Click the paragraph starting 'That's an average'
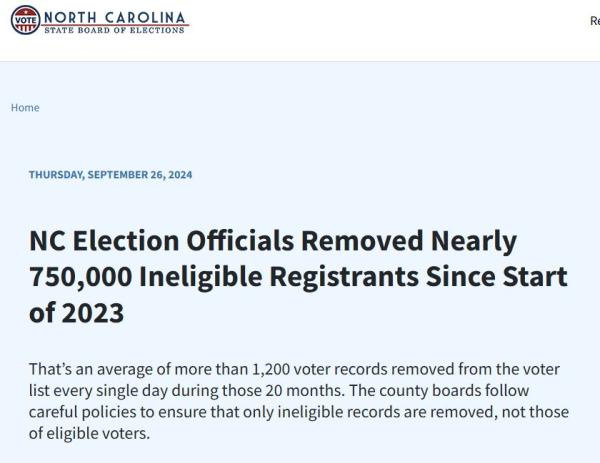The height and width of the screenshot is (463, 600). coord(299,401)
